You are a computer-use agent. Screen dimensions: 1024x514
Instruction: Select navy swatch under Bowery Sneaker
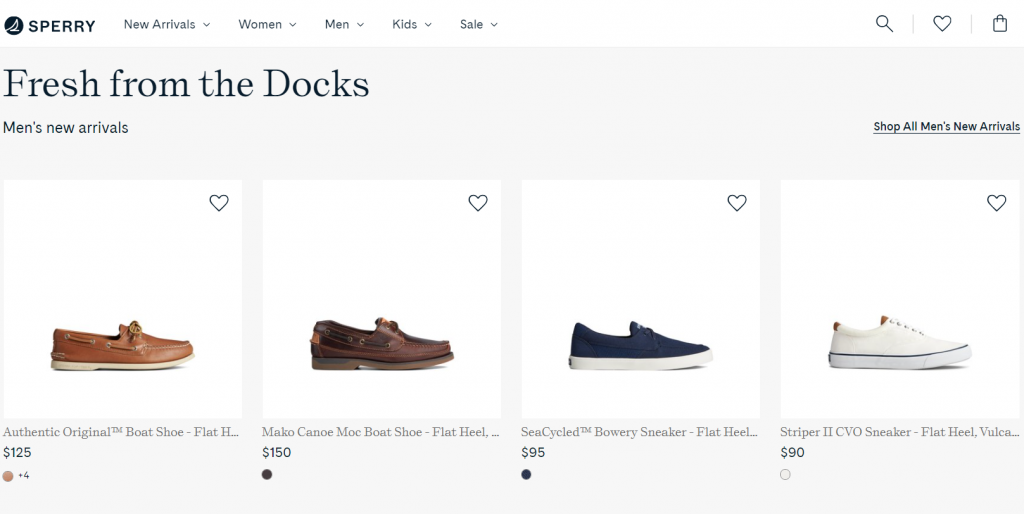[526, 475]
